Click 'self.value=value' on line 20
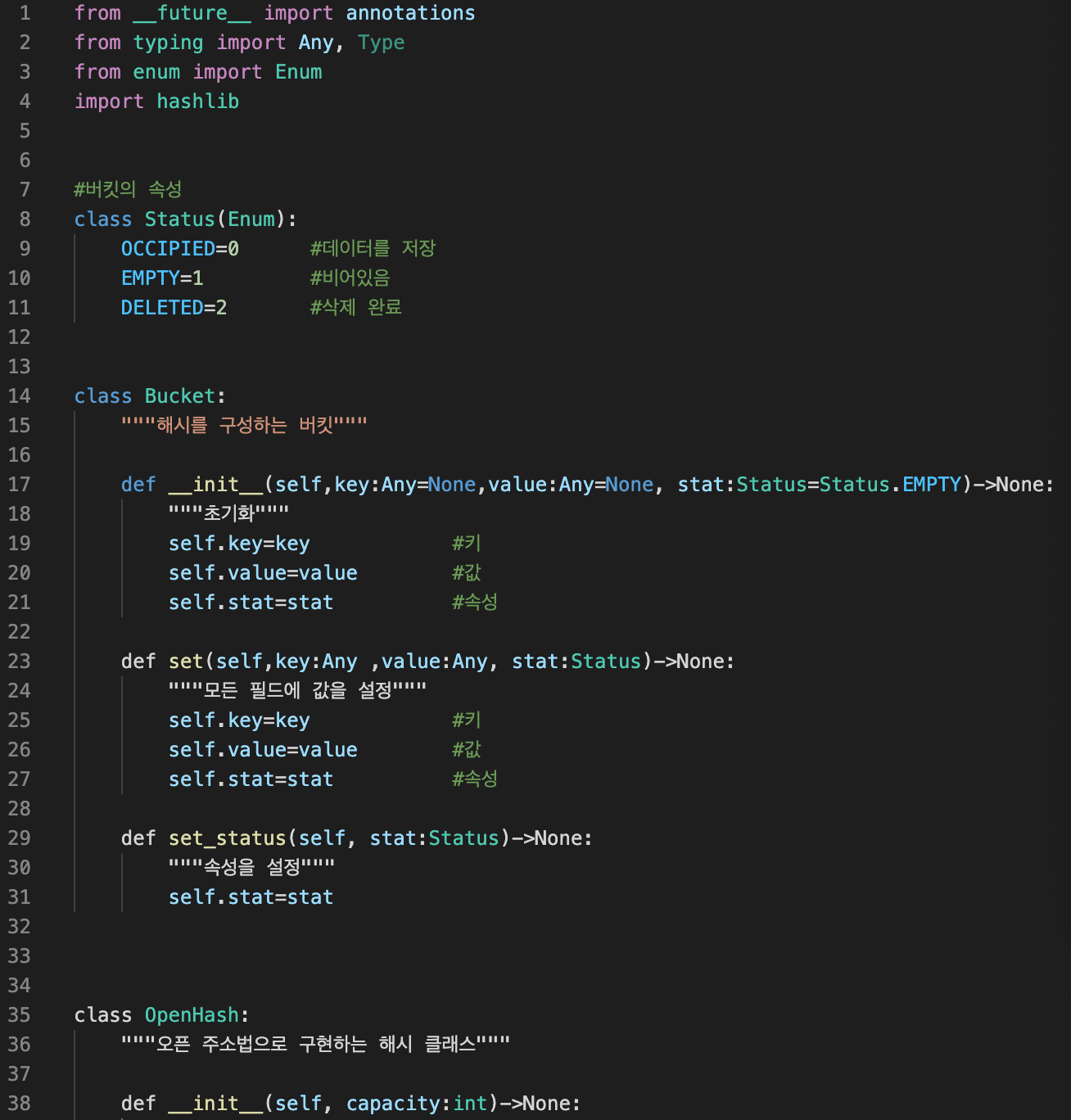The image size is (1071, 1120). pos(263,573)
